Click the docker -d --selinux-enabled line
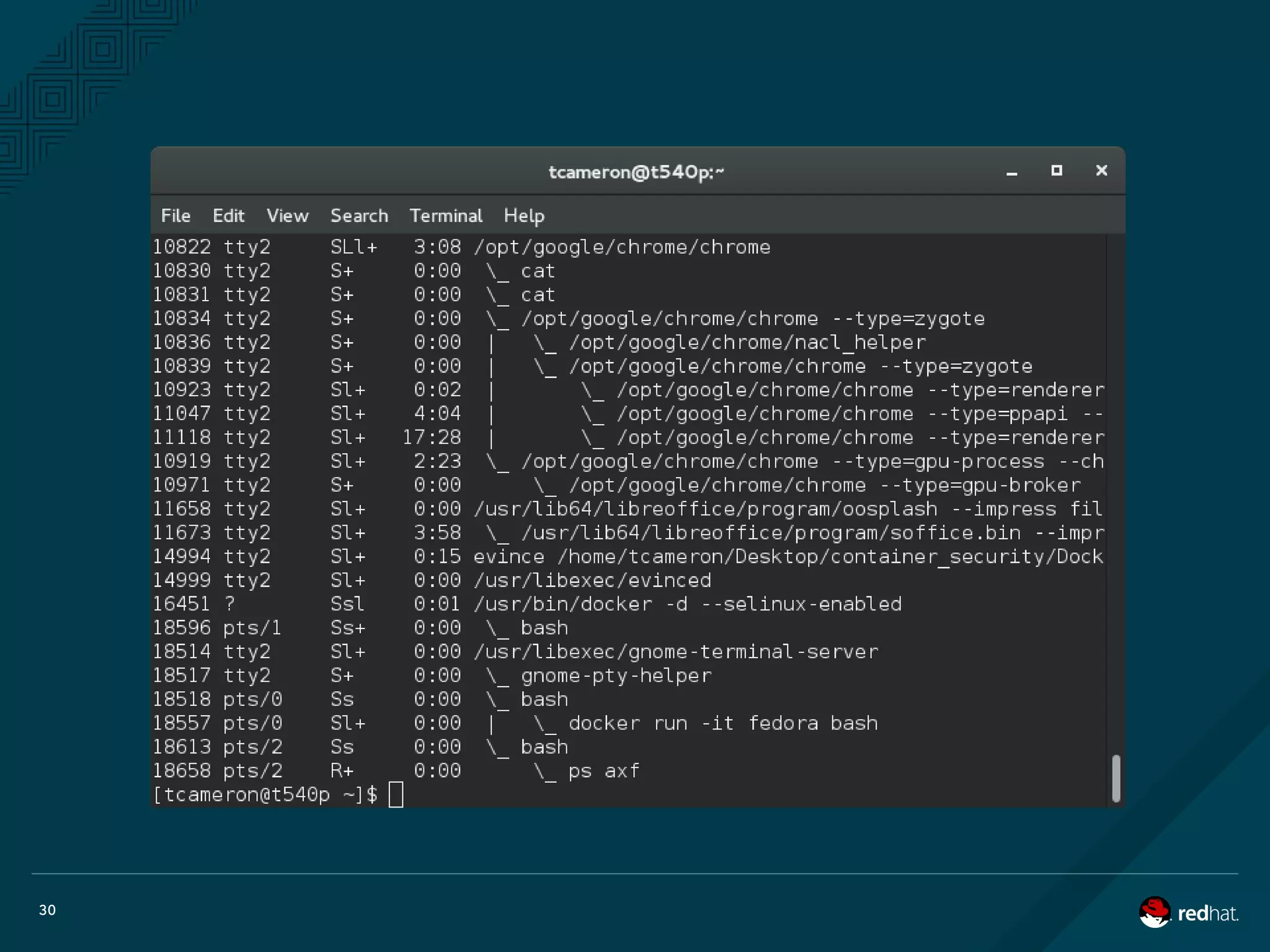The height and width of the screenshot is (952, 1270). coord(687,604)
